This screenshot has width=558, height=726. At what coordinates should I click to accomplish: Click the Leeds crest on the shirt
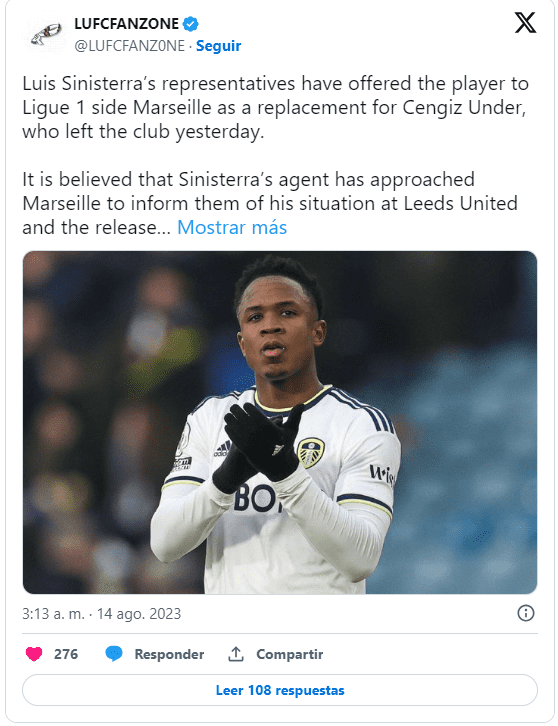pyautogui.click(x=311, y=453)
